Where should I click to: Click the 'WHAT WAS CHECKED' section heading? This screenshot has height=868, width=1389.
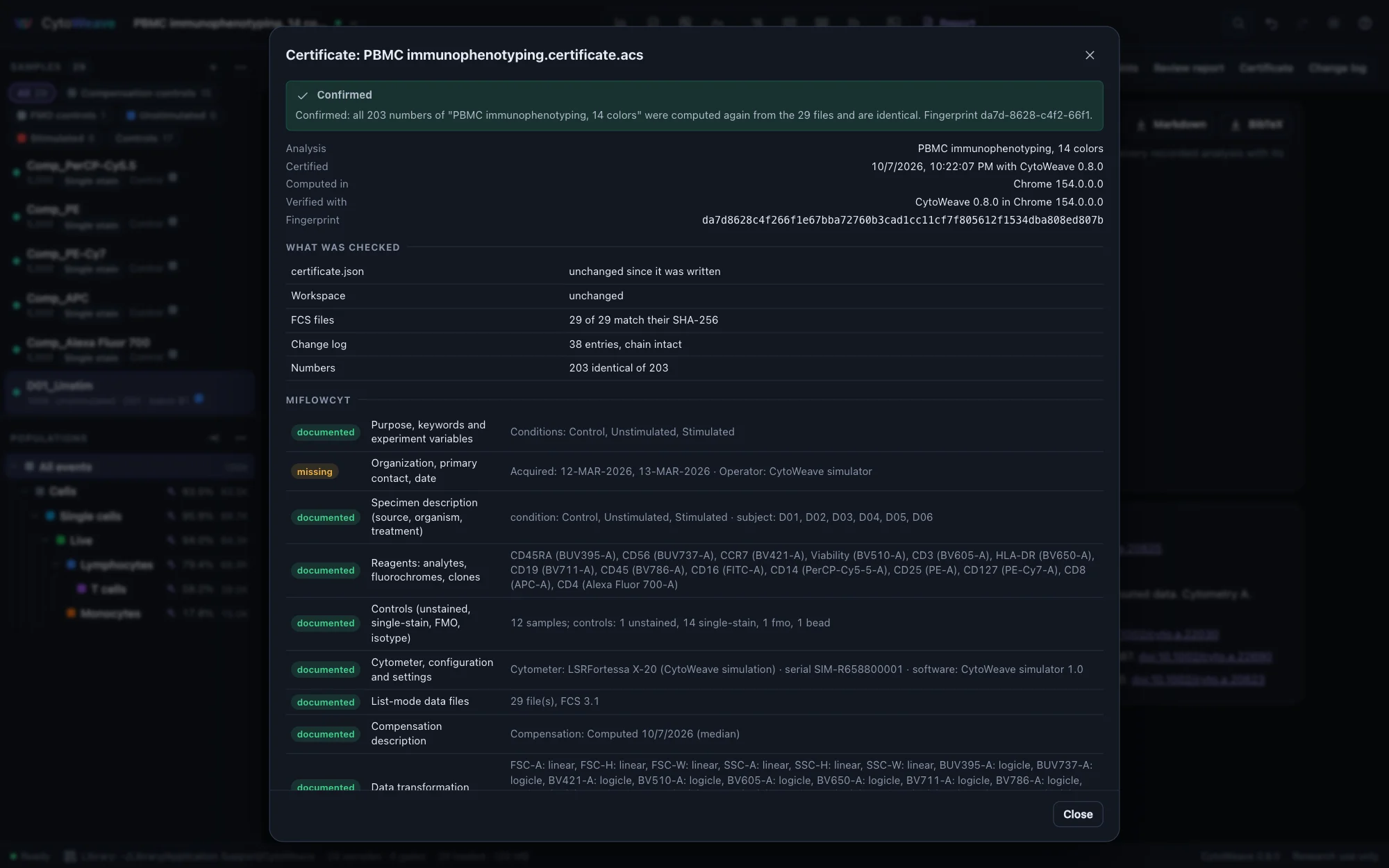click(342, 247)
